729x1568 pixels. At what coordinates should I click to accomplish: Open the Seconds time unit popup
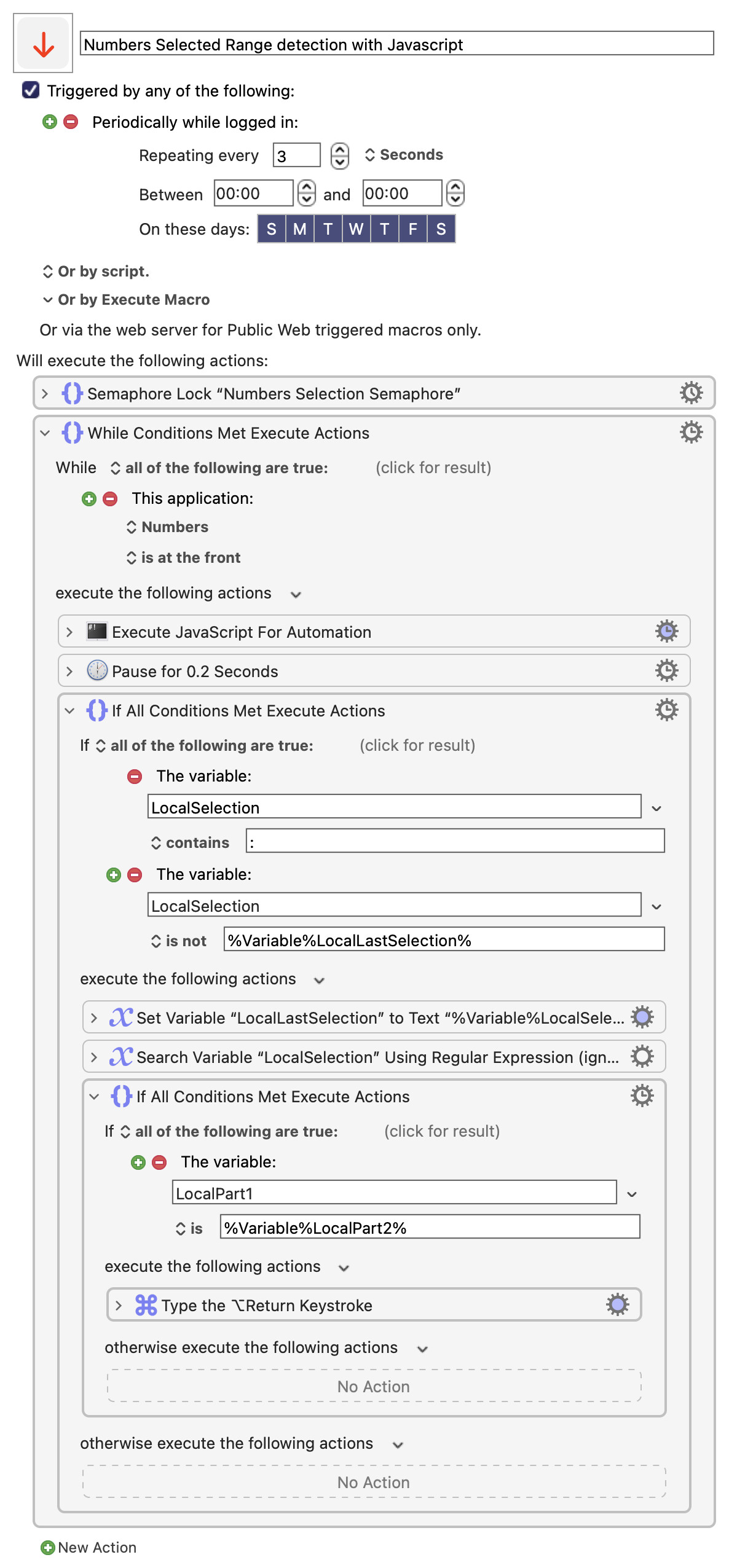(x=404, y=154)
